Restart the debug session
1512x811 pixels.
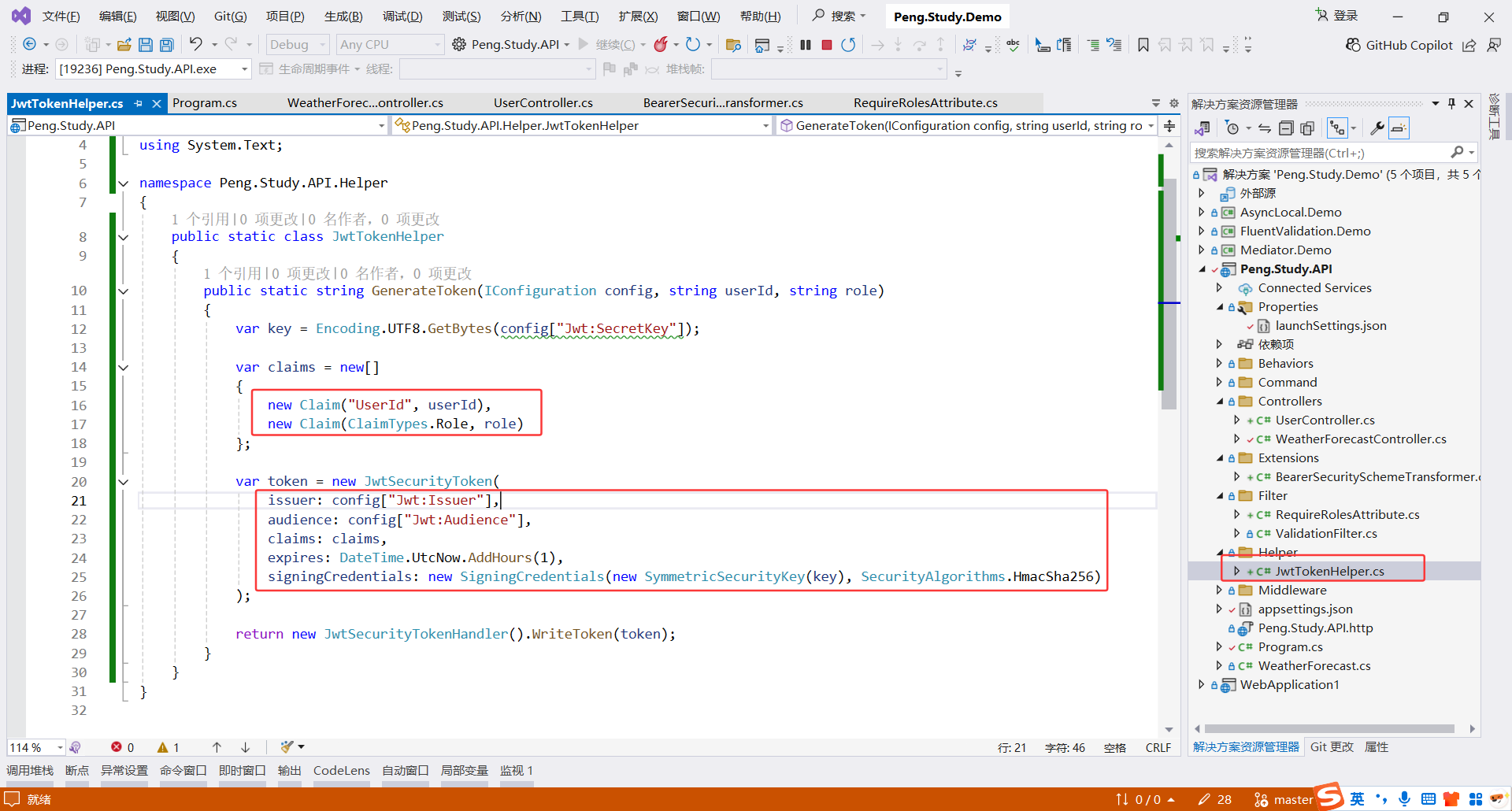click(x=848, y=45)
